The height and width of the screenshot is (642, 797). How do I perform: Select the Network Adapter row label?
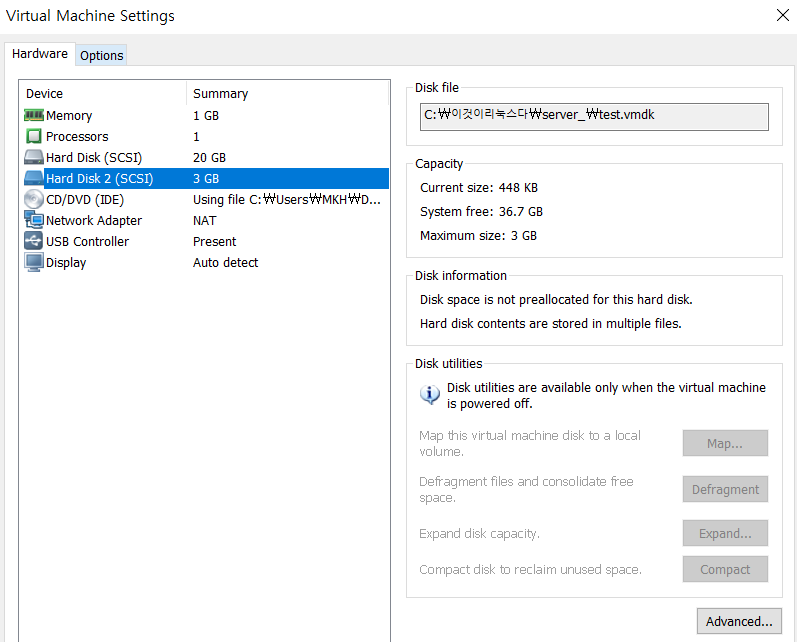94,221
